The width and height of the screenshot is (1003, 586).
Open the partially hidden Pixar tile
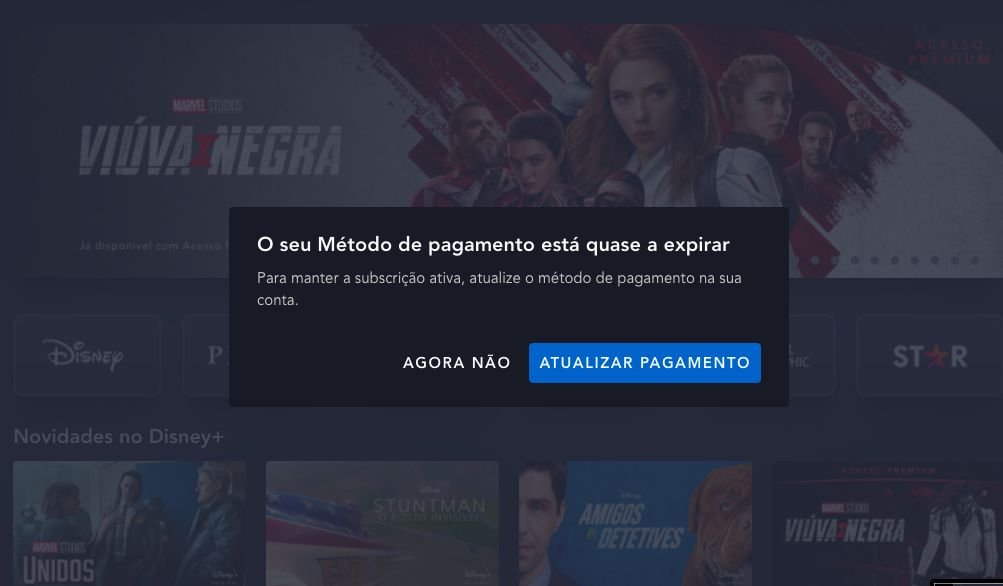pyautogui.click(x=206, y=356)
